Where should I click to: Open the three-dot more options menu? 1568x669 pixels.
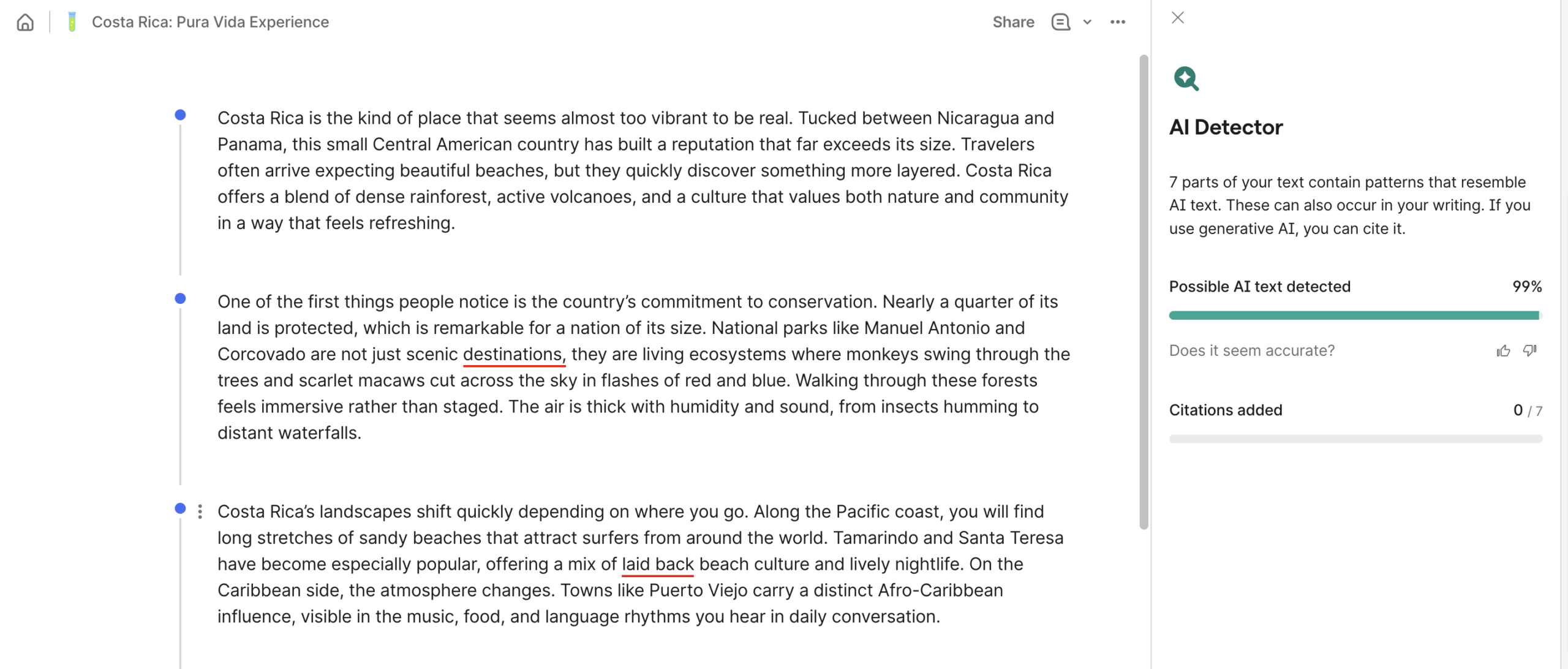coord(1118,22)
